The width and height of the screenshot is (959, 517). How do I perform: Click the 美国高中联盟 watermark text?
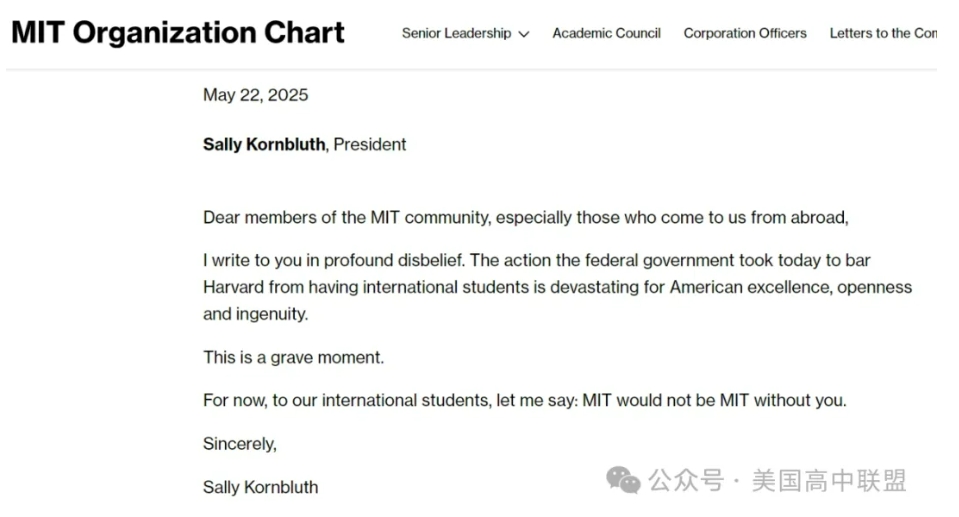pos(829,480)
